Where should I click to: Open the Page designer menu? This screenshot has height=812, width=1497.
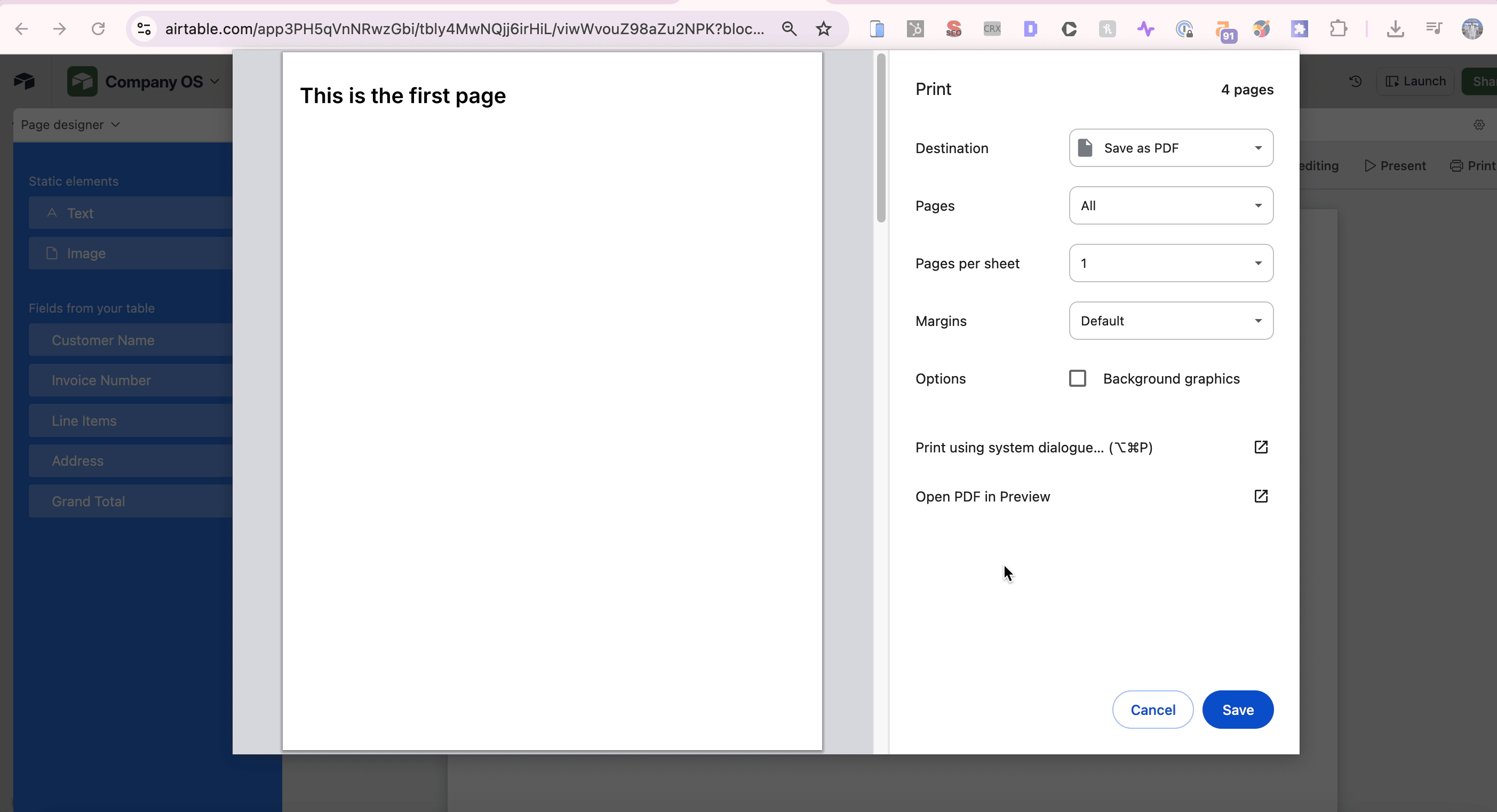tap(69, 124)
